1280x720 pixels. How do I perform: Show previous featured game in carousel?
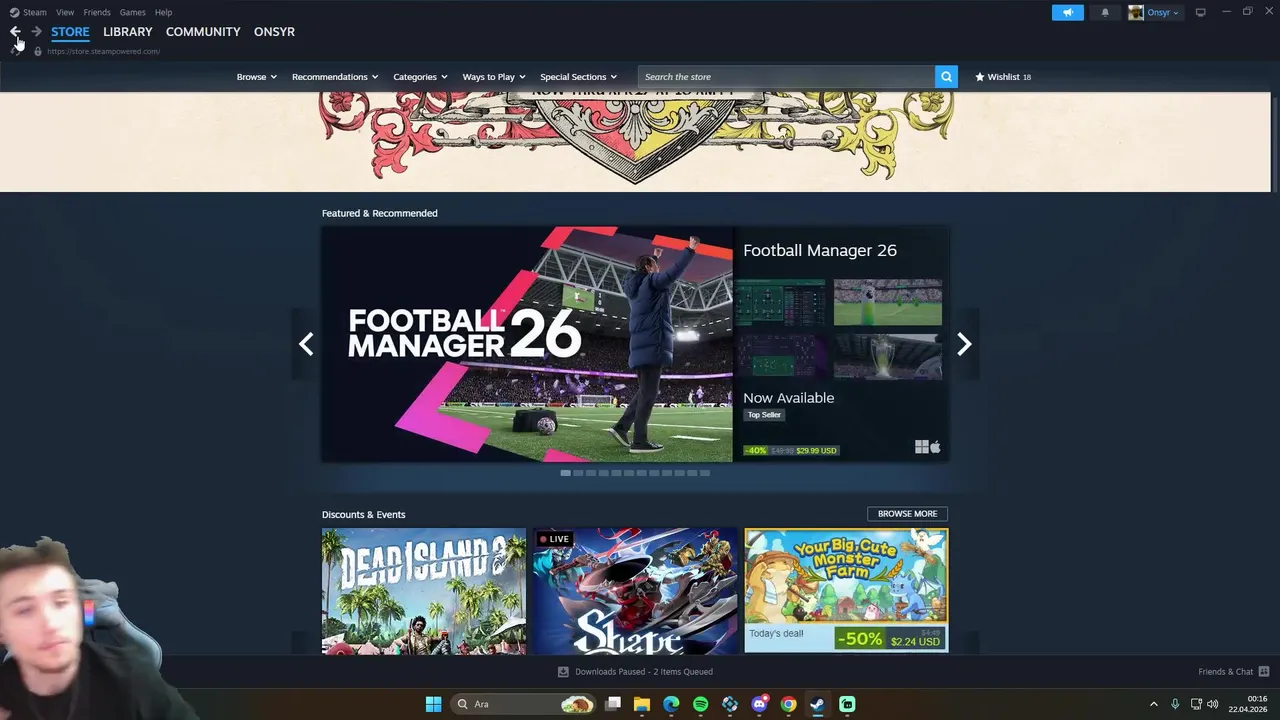[306, 344]
